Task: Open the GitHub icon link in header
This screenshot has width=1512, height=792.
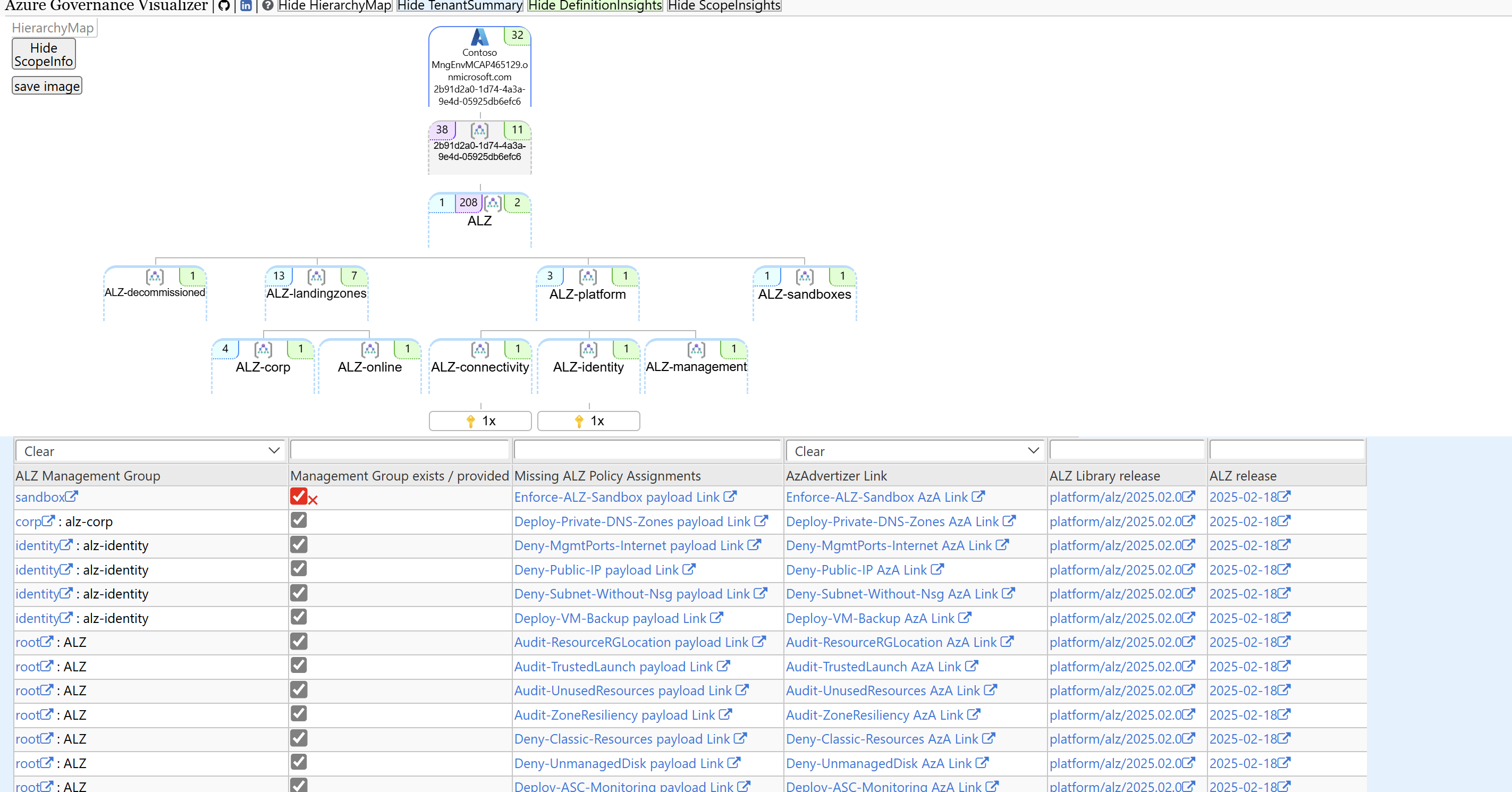Action: (x=224, y=6)
